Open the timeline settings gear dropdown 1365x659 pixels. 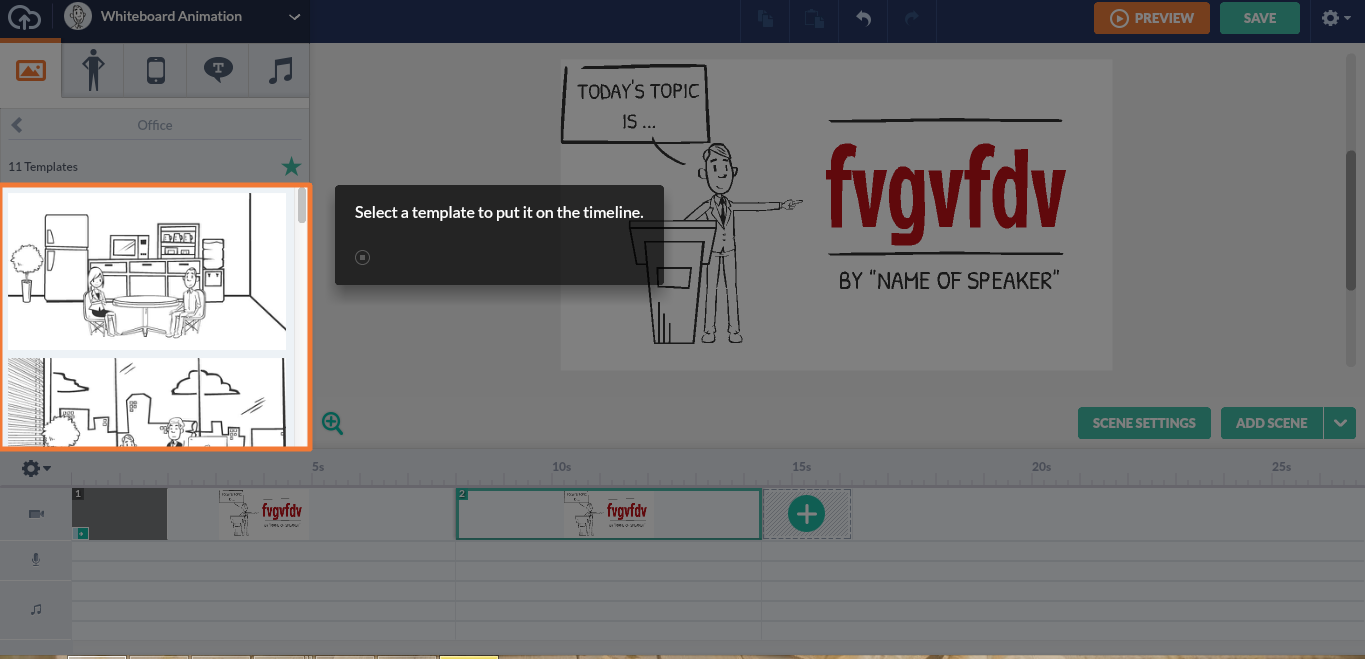tap(36, 468)
